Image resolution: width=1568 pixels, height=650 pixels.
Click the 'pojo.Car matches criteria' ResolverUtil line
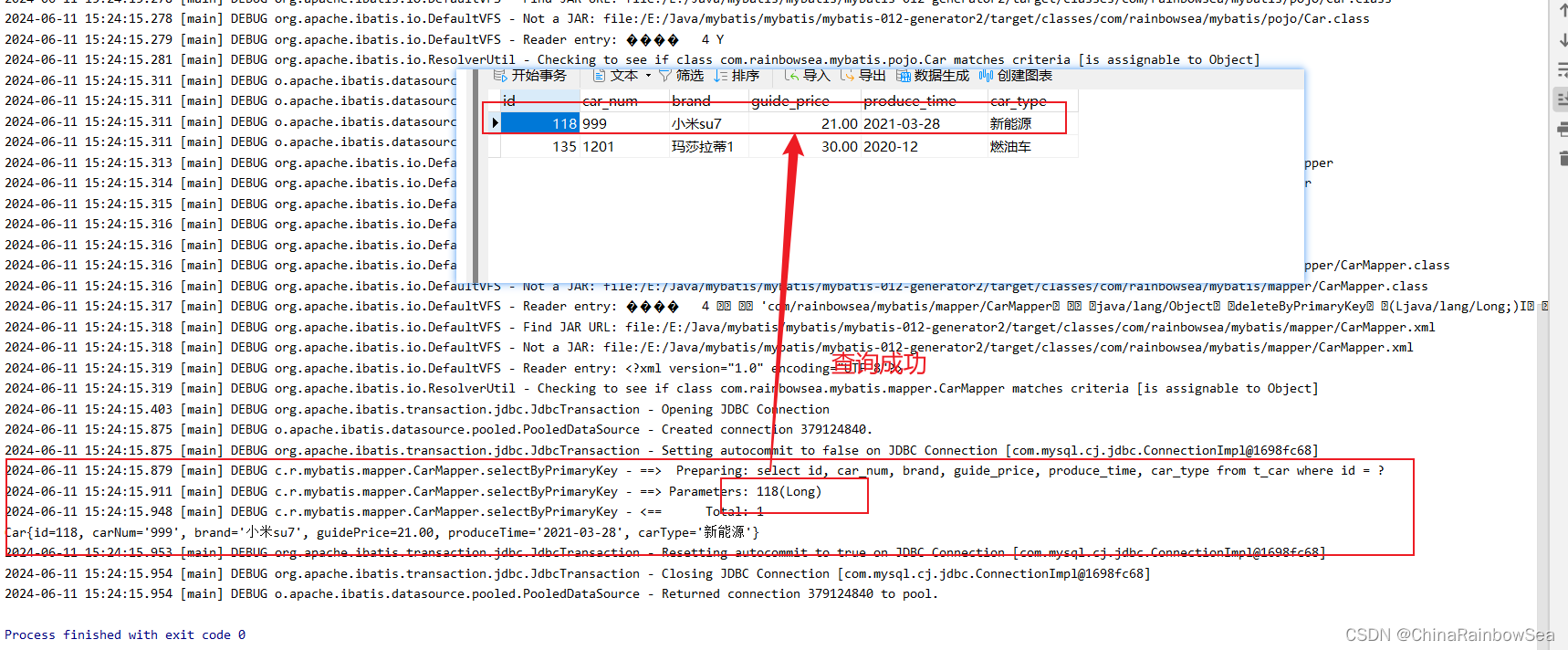(x=632, y=59)
